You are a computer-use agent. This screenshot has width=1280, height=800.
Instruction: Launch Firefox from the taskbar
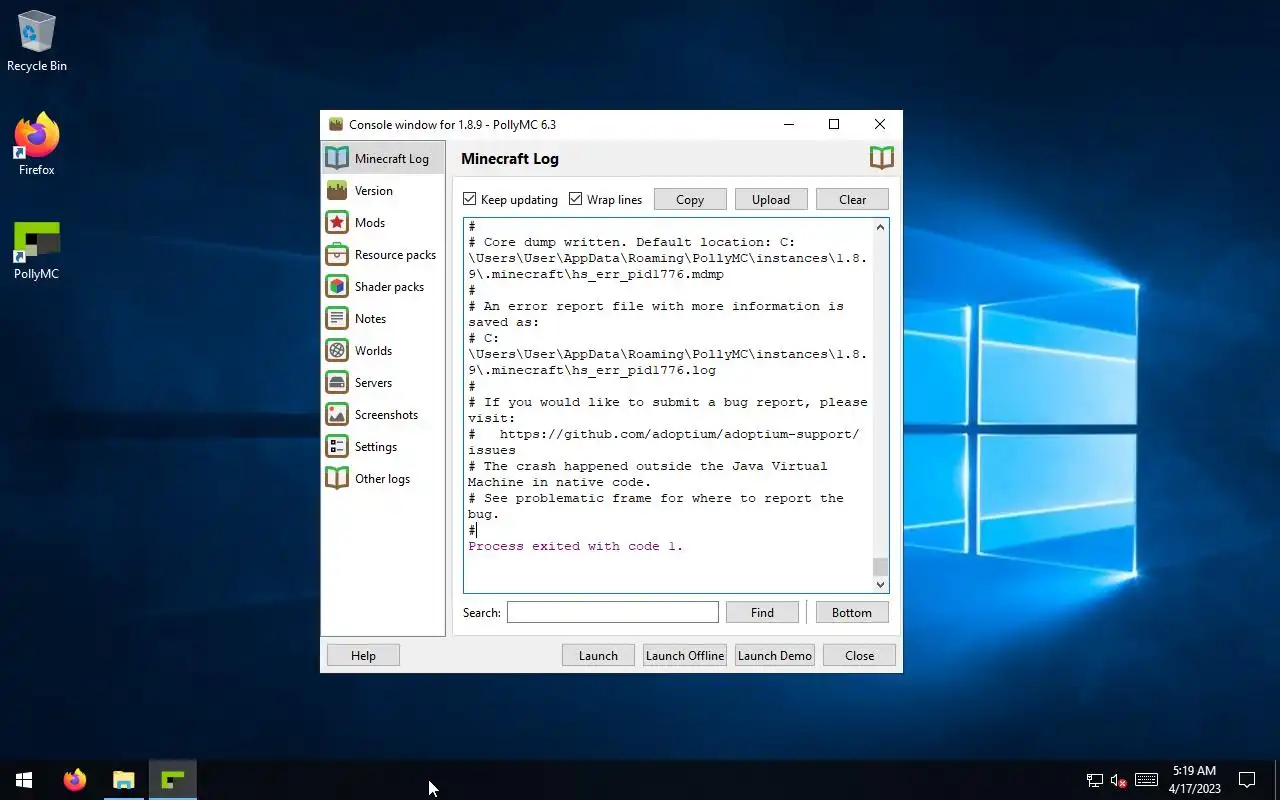75,780
